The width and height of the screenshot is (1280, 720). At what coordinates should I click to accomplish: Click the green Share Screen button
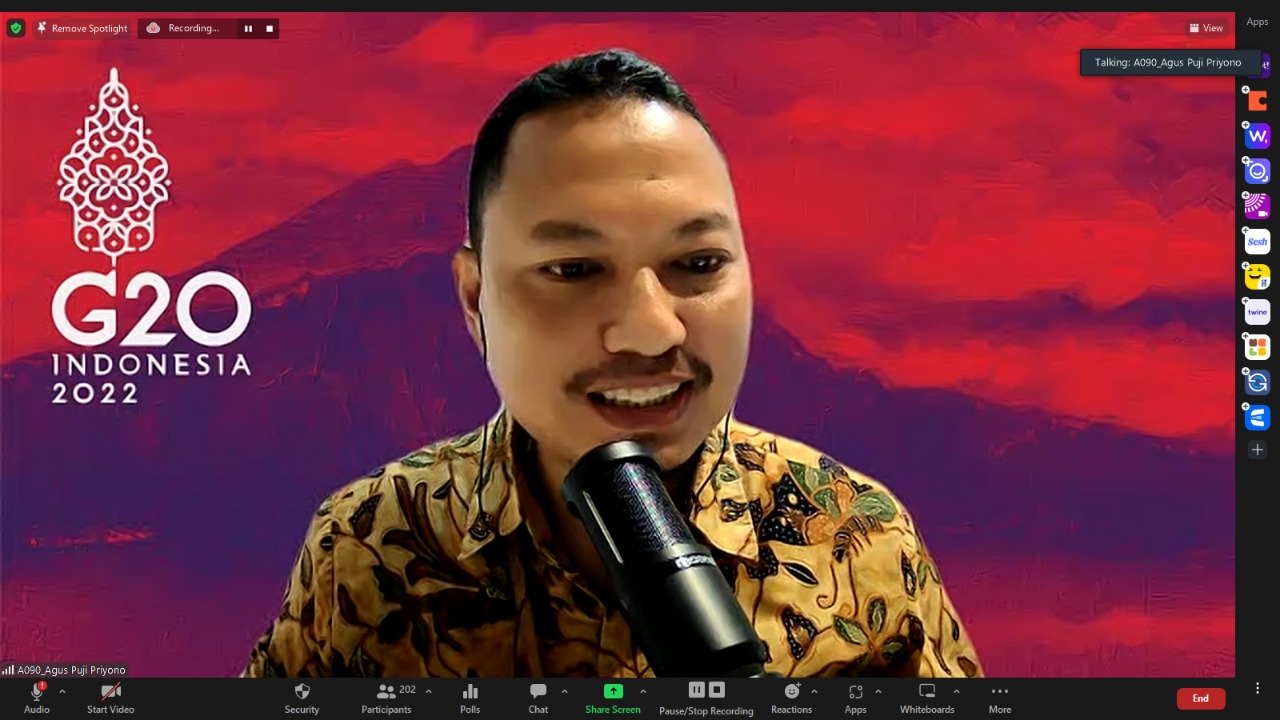(613, 692)
